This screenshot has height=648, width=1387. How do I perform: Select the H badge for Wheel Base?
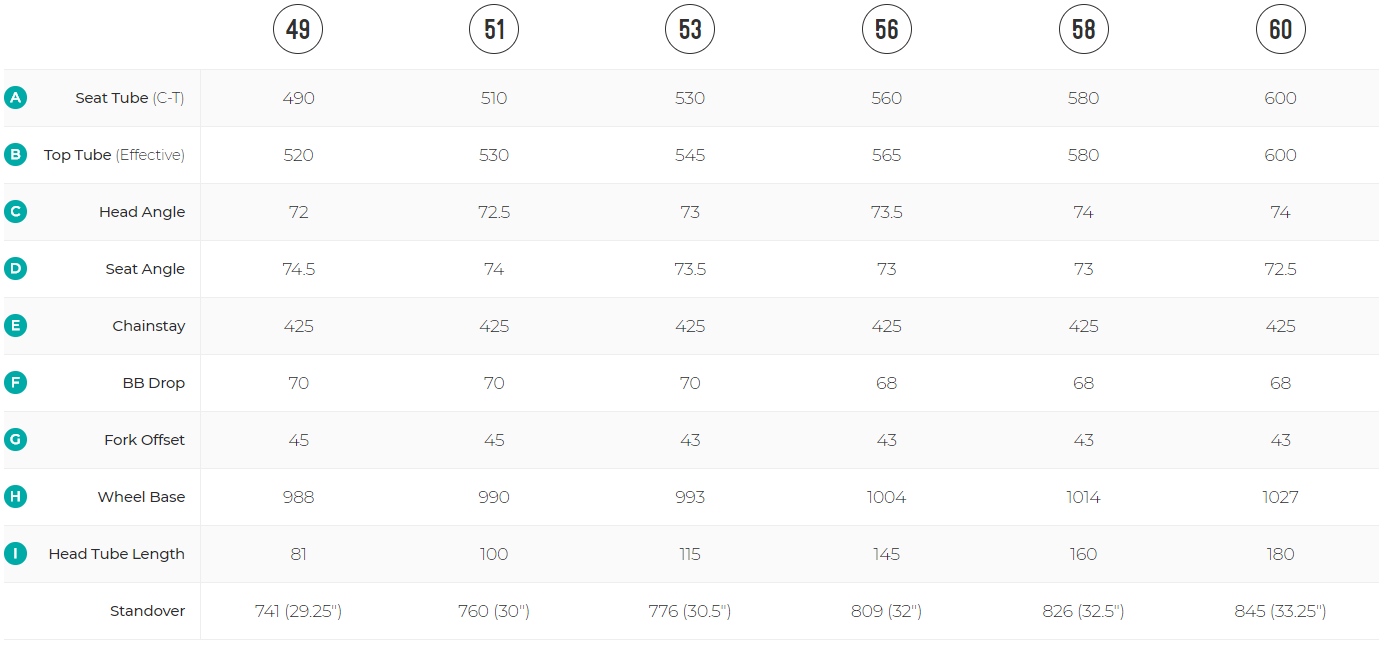pos(15,497)
